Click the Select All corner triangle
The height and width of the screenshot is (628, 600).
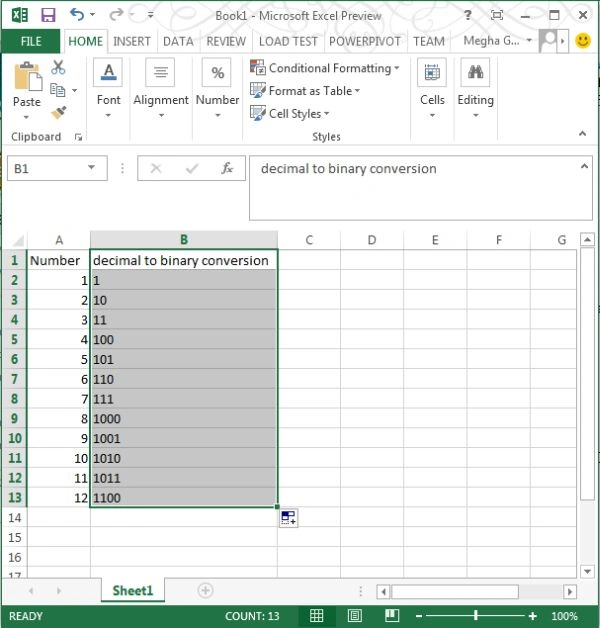click(18, 240)
